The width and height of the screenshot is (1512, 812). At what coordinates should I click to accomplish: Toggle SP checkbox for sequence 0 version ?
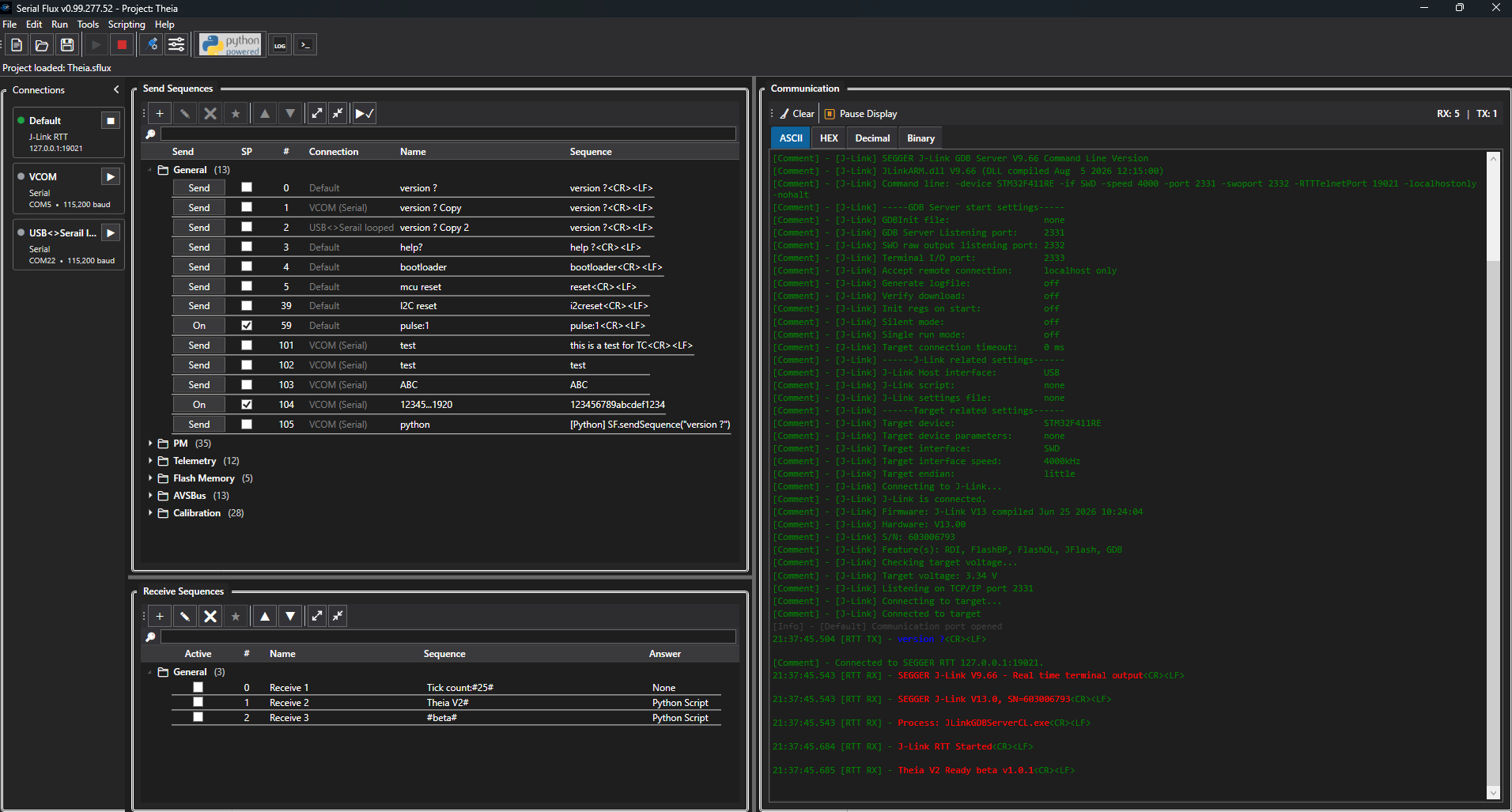(247, 187)
